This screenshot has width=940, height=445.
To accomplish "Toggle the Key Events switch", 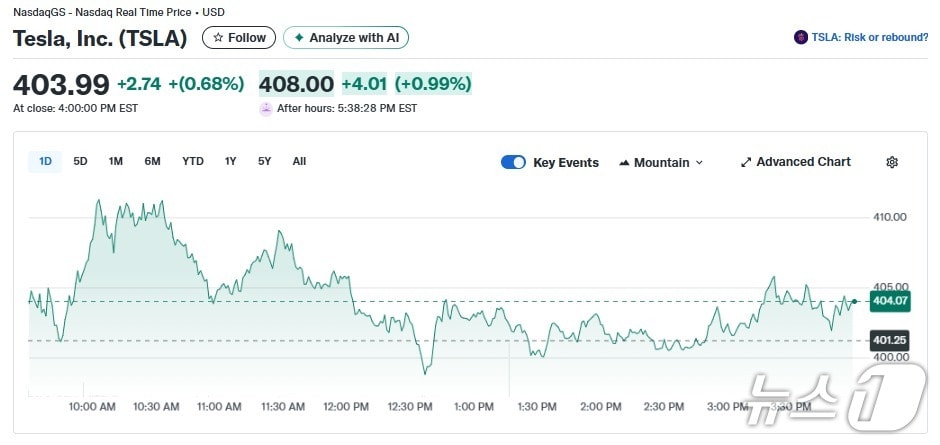I will (513, 162).
